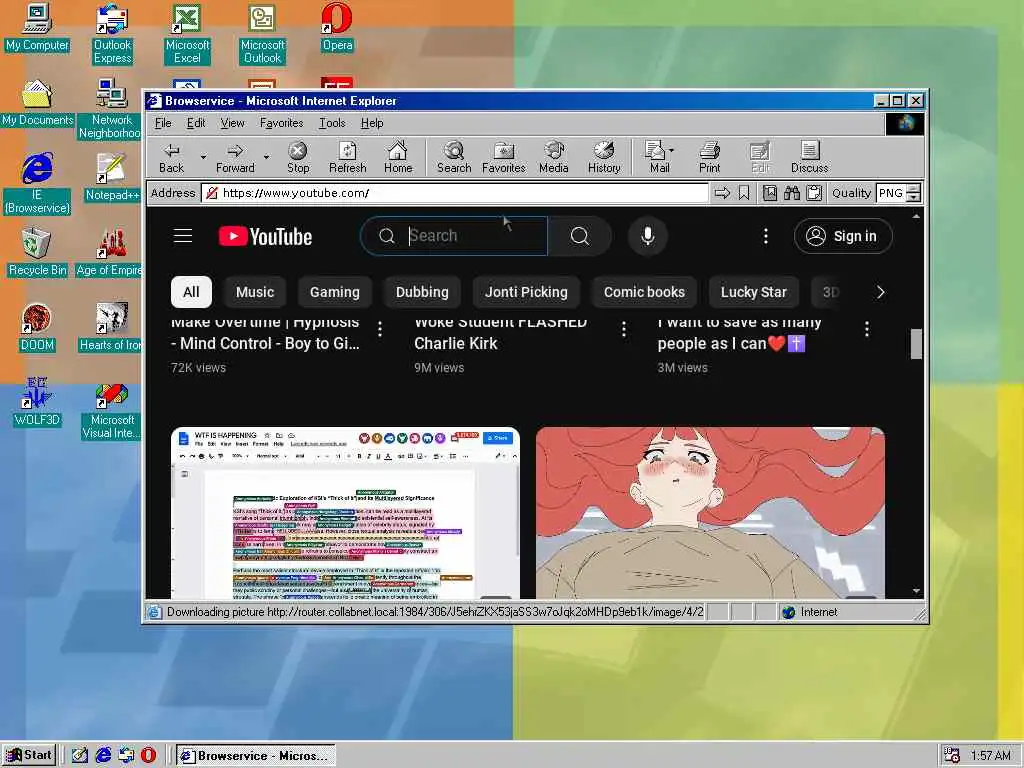Refresh the current page
The width and height of the screenshot is (1024, 768).
pyautogui.click(x=347, y=157)
